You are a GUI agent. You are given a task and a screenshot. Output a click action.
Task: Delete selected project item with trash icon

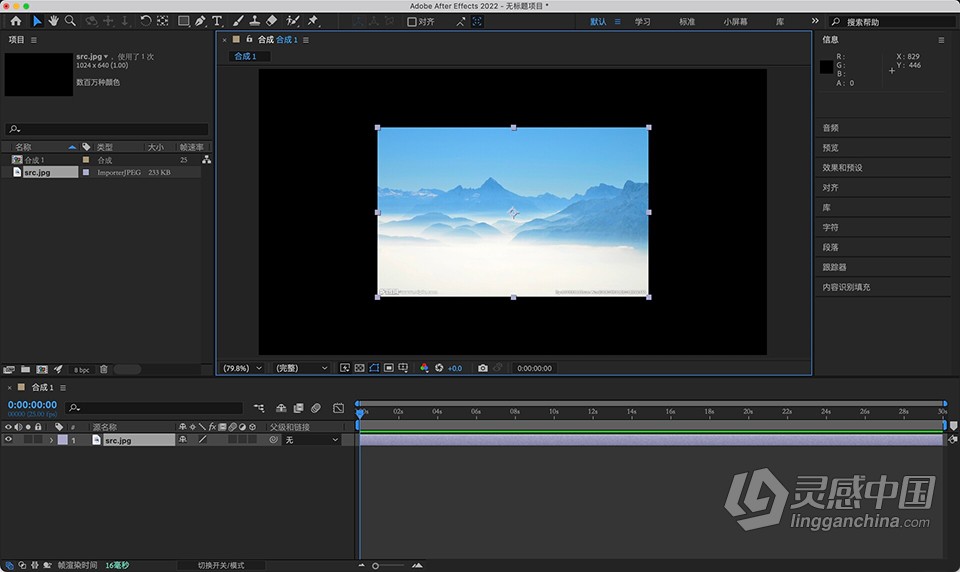coord(104,369)
